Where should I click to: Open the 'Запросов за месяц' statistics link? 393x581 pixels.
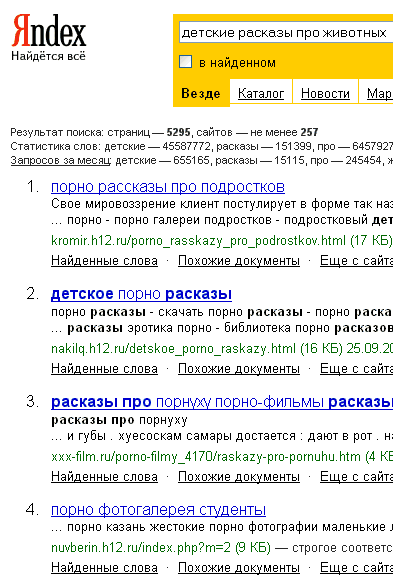pyautogui.click(x=61, y=160)
